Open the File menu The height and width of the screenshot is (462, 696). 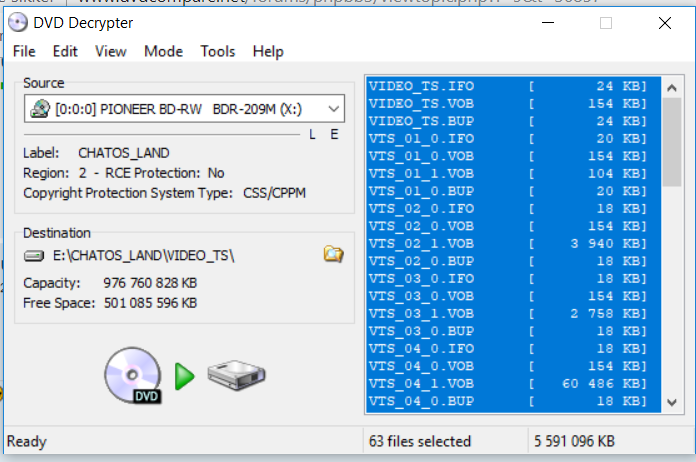24,51
